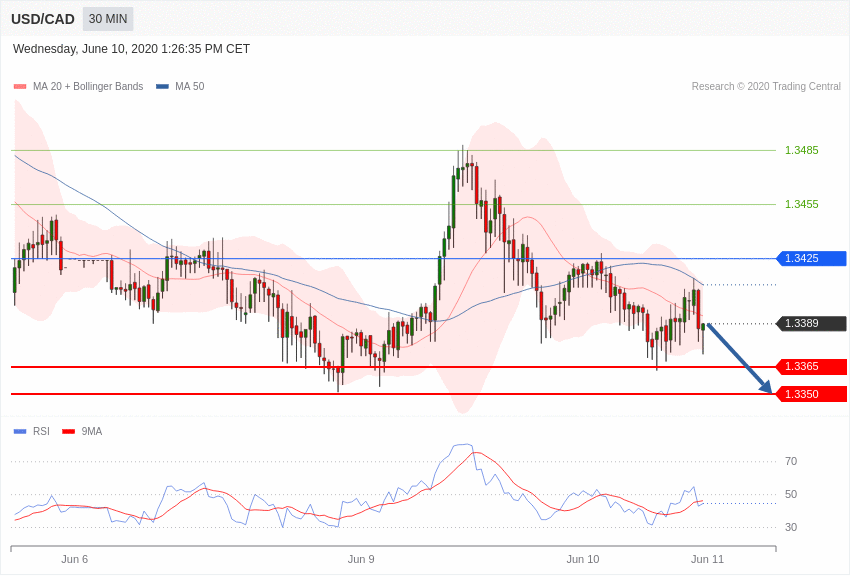Click the 'Jun 10' date axis label
Screen dimensions: 850x576
click(x=583, y=559)
